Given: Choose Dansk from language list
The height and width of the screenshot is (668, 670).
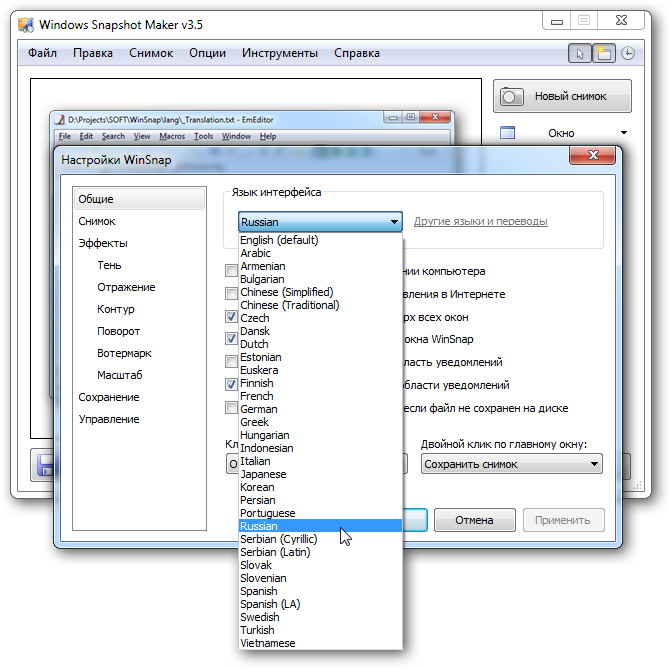Looking at the screenshot, I should point(320,331).
